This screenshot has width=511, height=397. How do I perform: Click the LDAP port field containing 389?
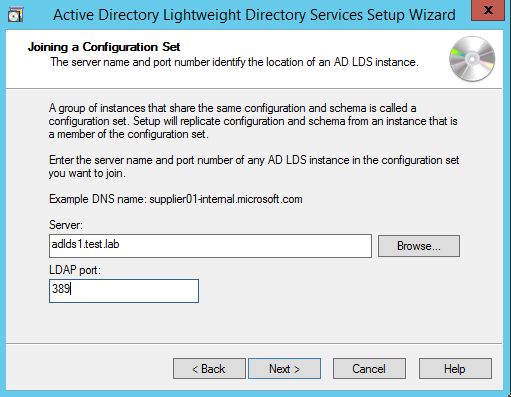124,291
